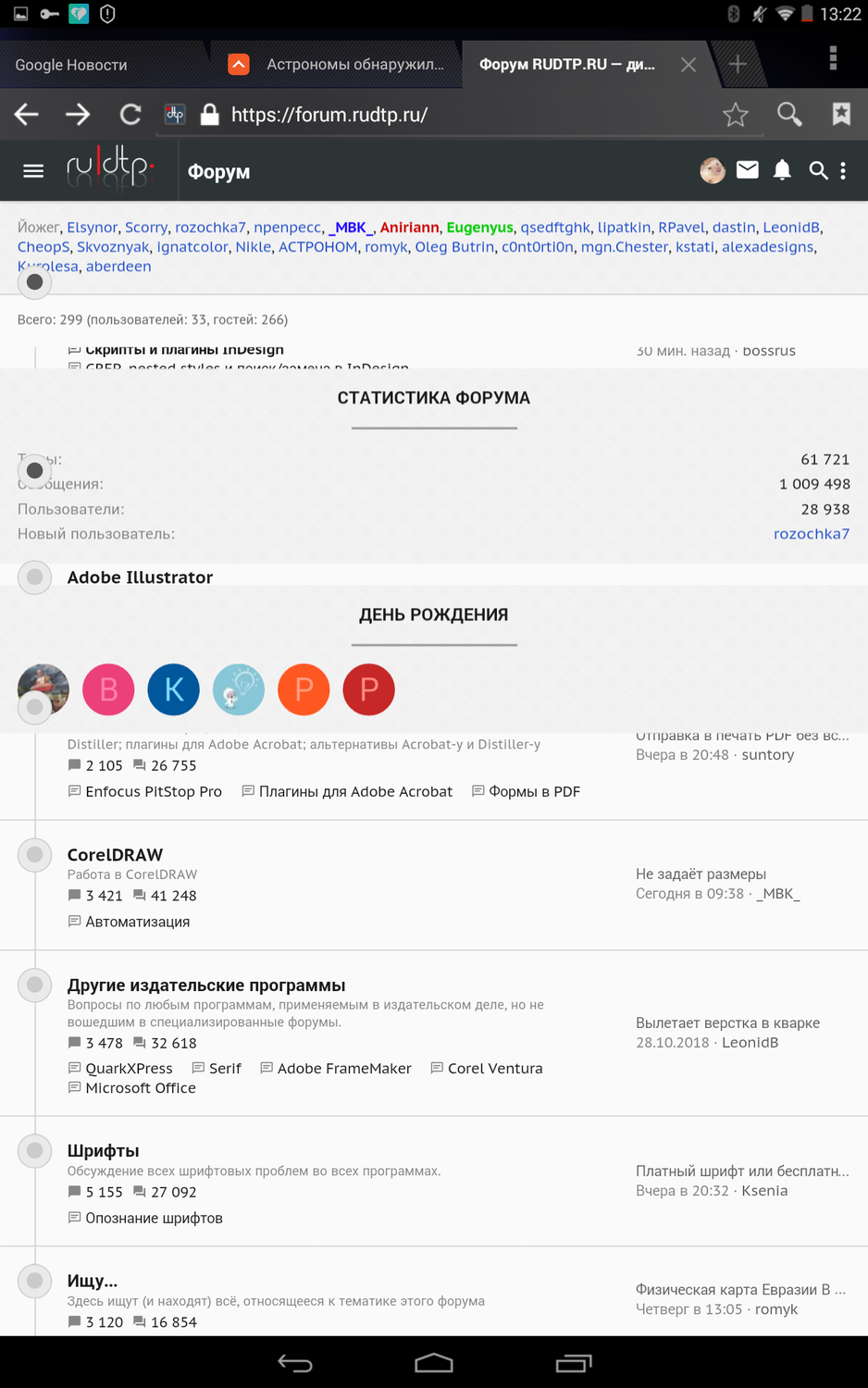Switch to the Google Новости tab
868x1388 pixels.
(x=71, y=65)
